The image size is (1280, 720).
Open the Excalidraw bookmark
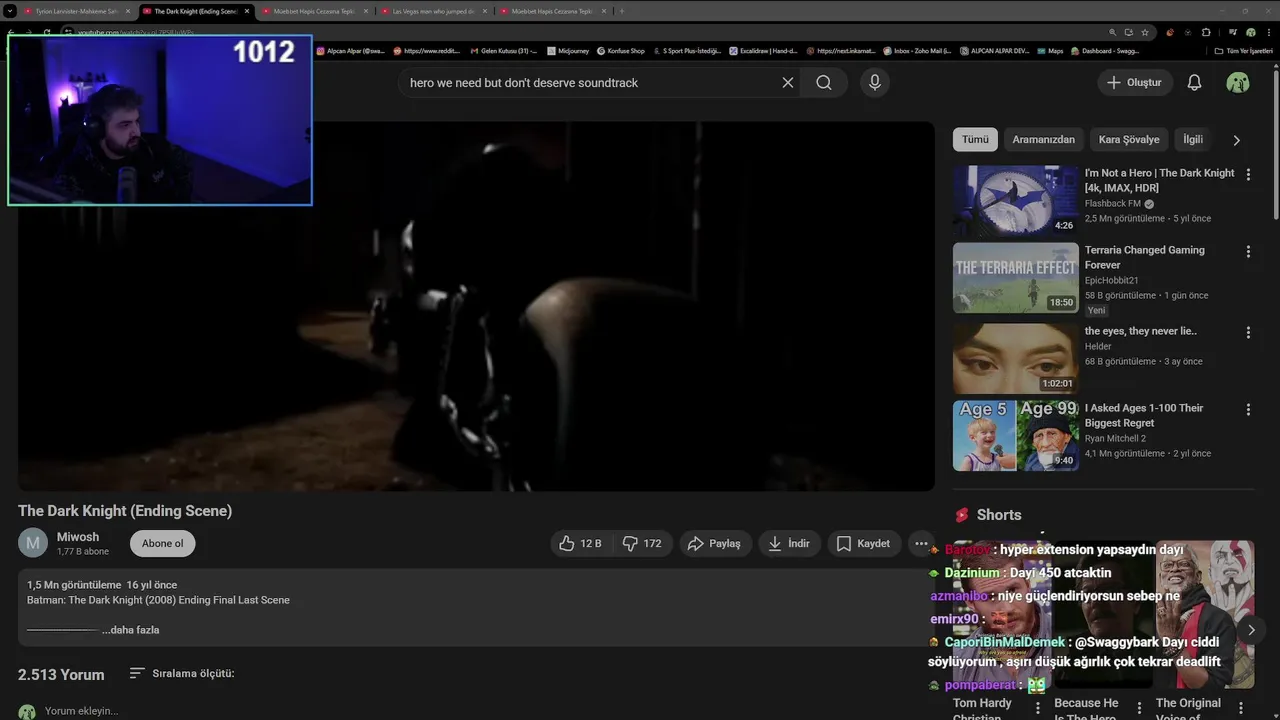pyautogui.click(x=762, y=50)
